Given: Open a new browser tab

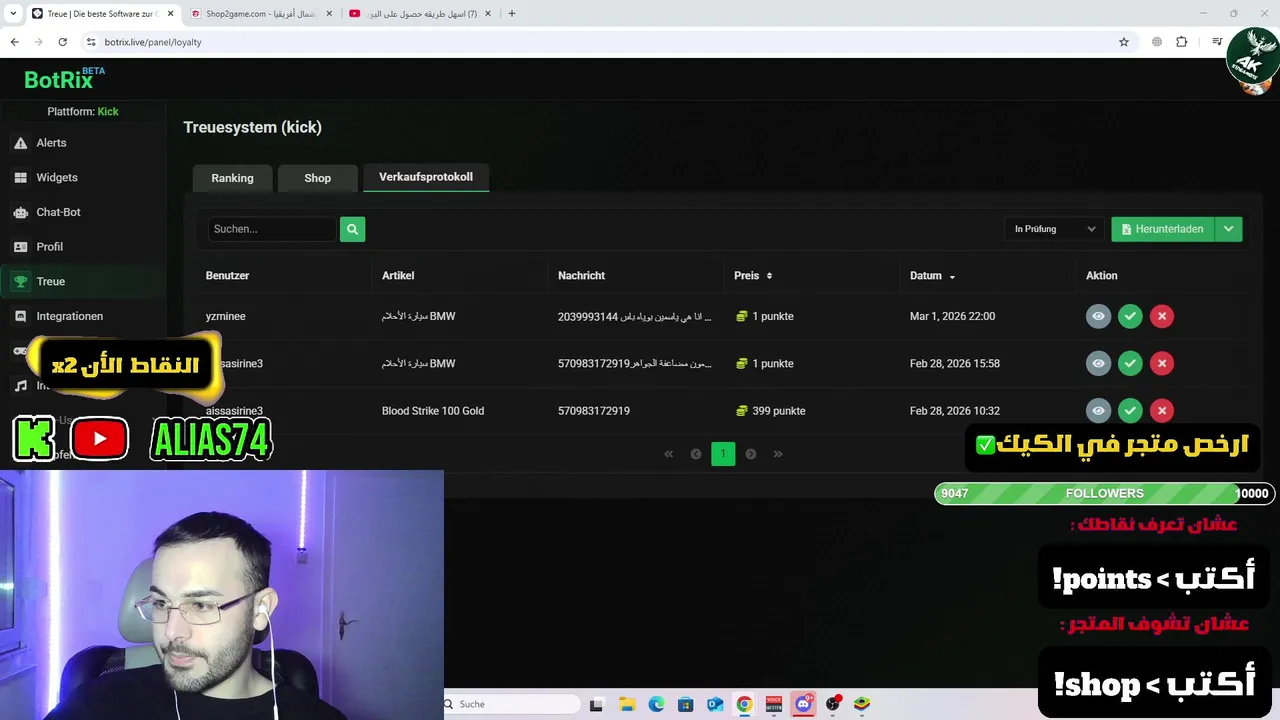Looking at the screenshot, I should (x=512, y=14).
